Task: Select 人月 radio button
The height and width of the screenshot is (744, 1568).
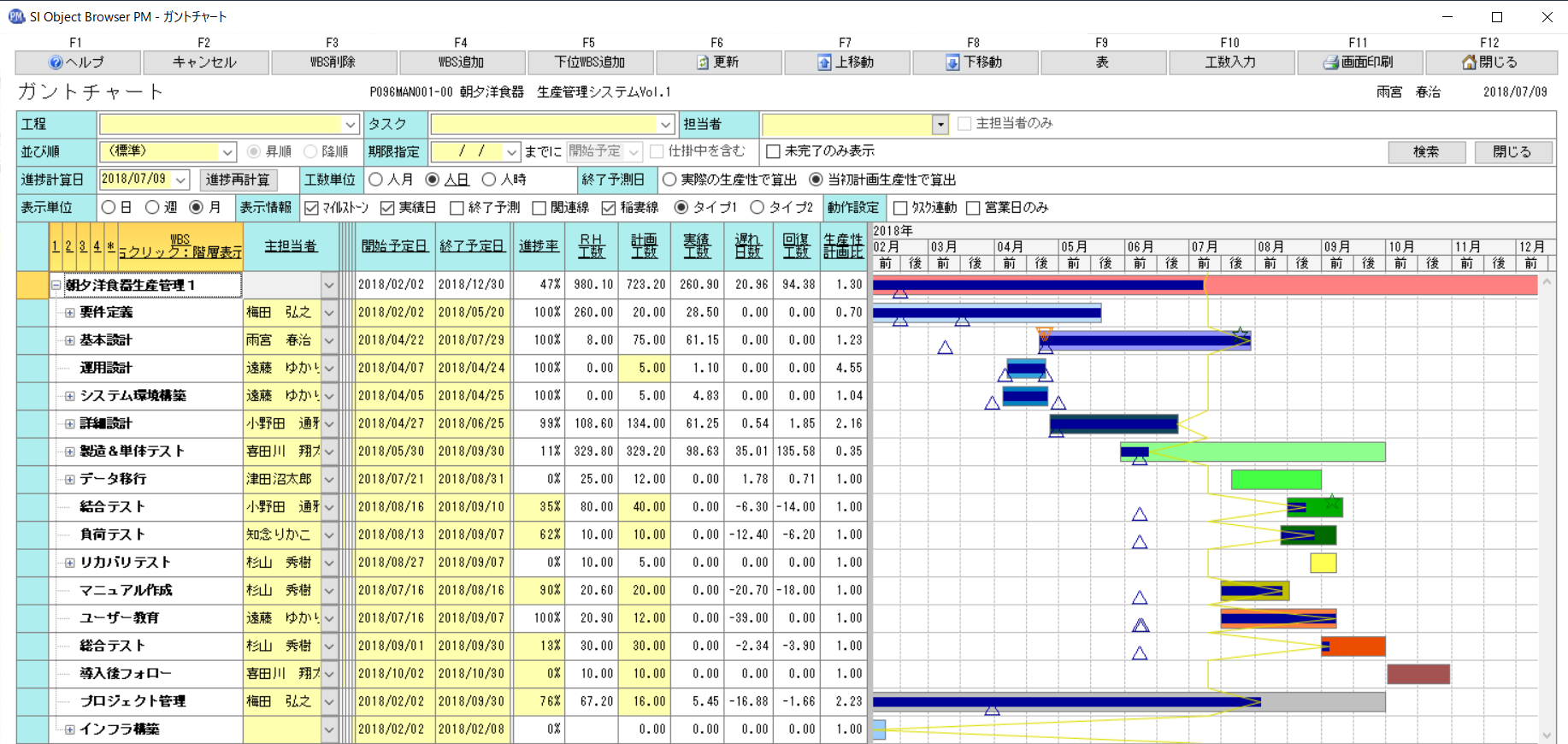Action: (375, 180)
